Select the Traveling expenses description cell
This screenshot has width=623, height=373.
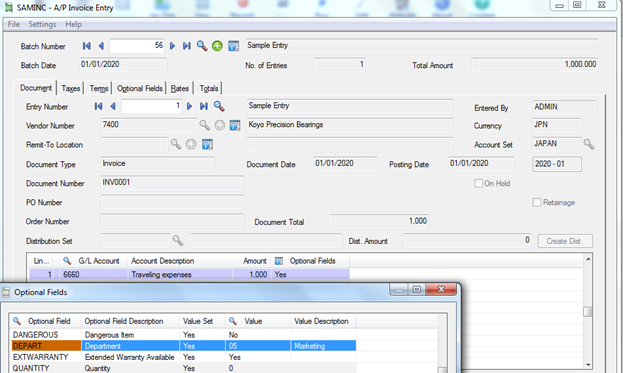point(180,274)
